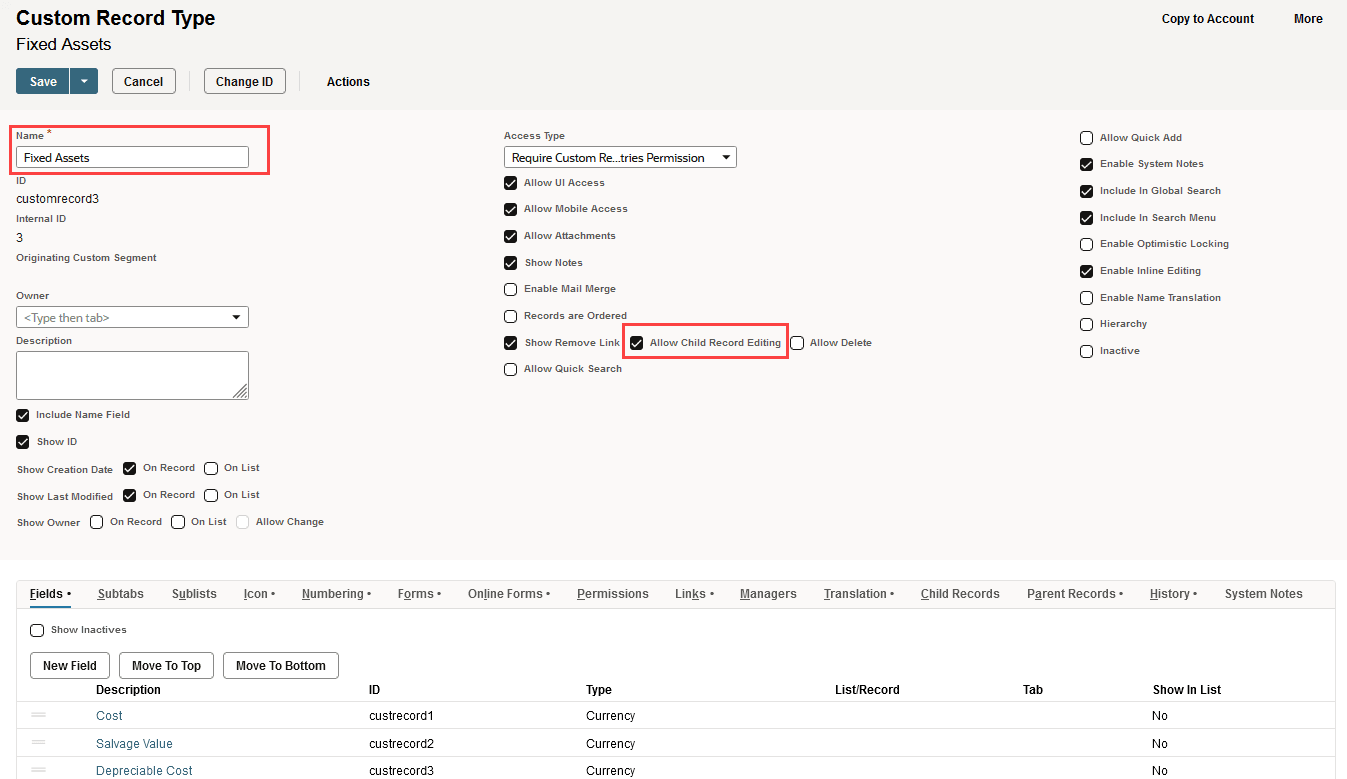Image resolution: width=1347 pixels, height=779 pixels.
Task: Open the Depreciable Cost field link
Action: [143, 770]
